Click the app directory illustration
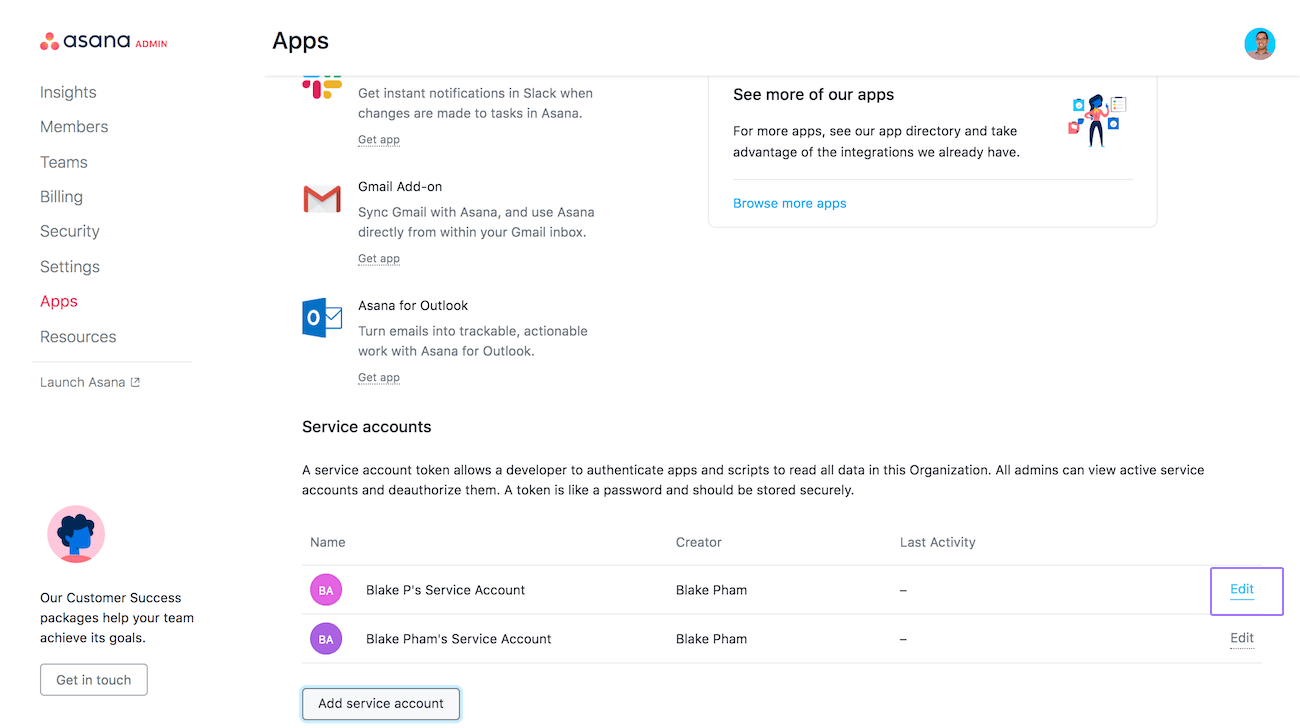 pyautogui.click(x=1097, y=120)
